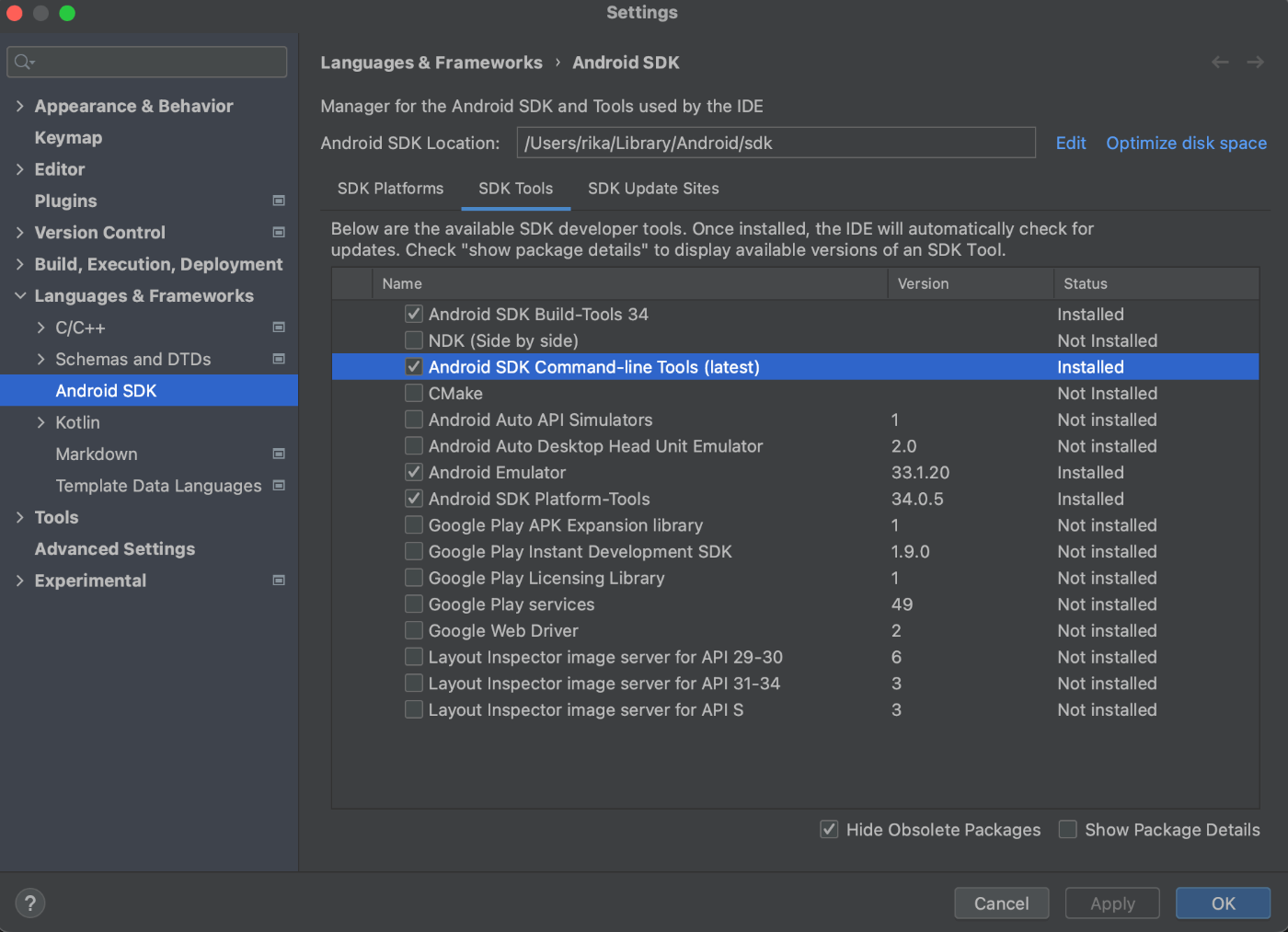Check Google Play Instant Development SDK
The width and height of the screenshot is (1288, 932).
point(414,551)
